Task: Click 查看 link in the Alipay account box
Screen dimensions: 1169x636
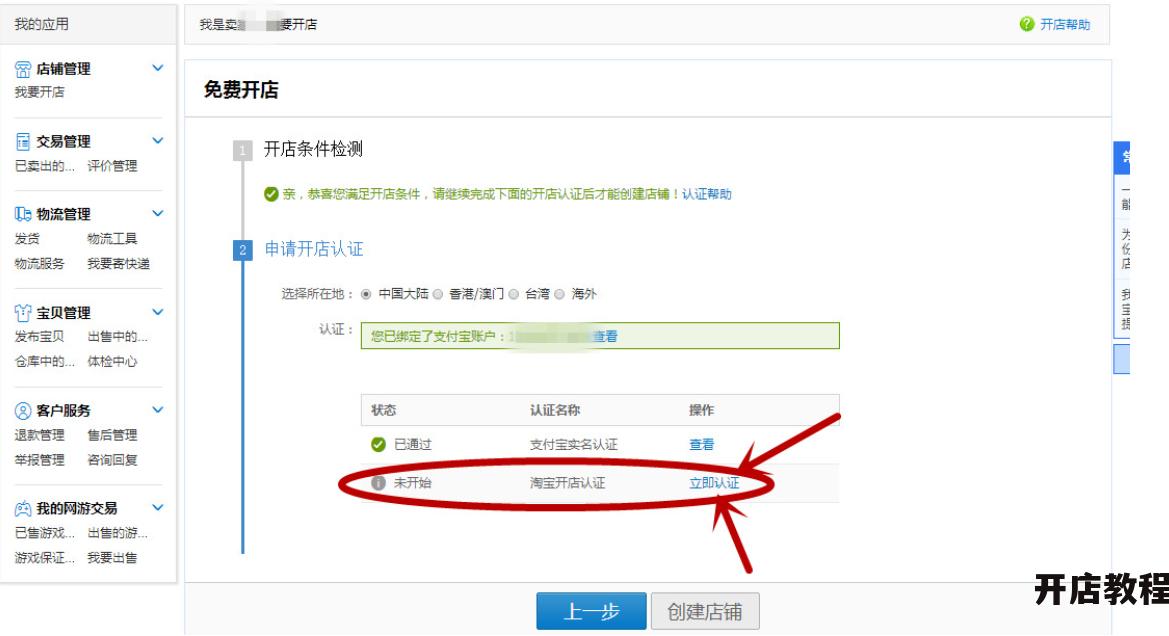Action: 605,336
